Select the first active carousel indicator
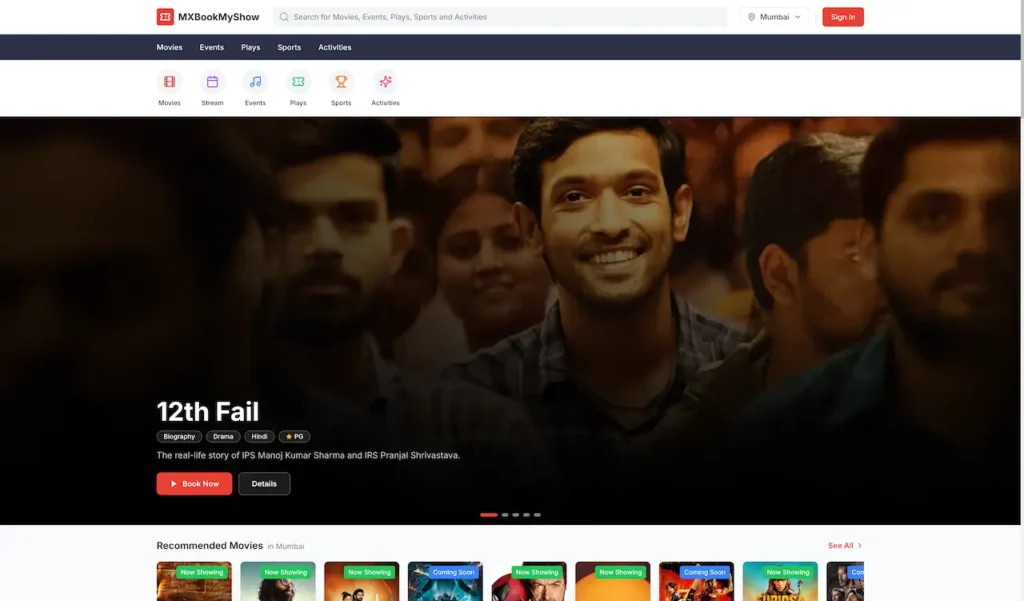 (x=488, y=515)
